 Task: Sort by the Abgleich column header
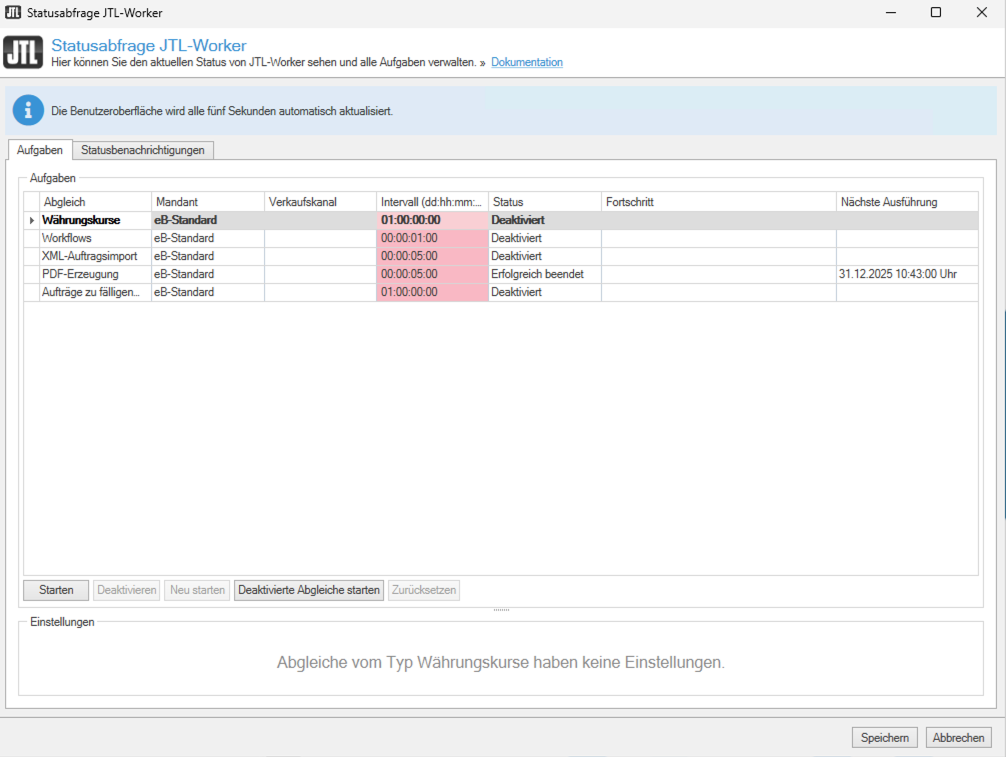(95, 202)
